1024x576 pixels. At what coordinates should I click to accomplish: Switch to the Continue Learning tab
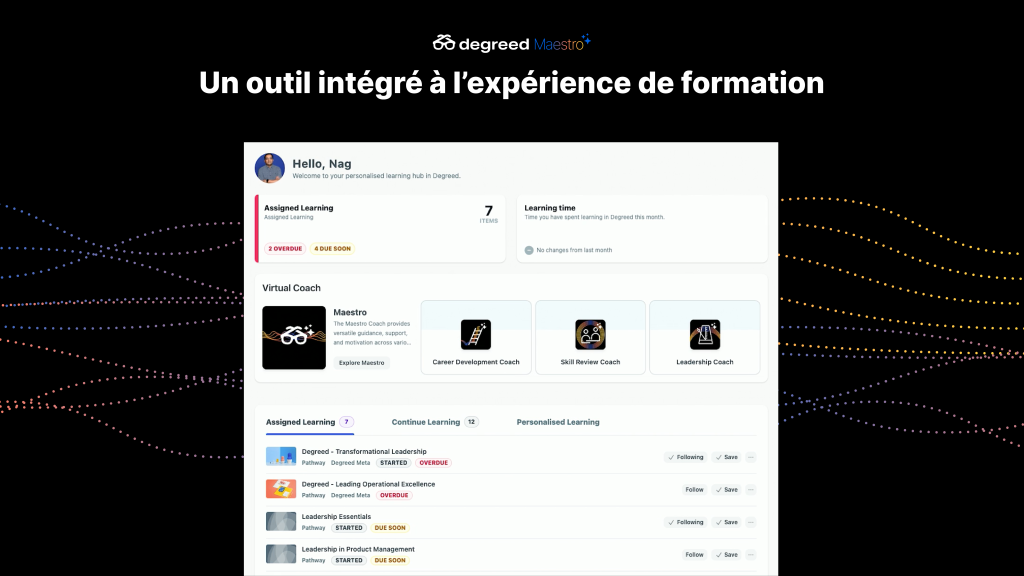point(435,422)
